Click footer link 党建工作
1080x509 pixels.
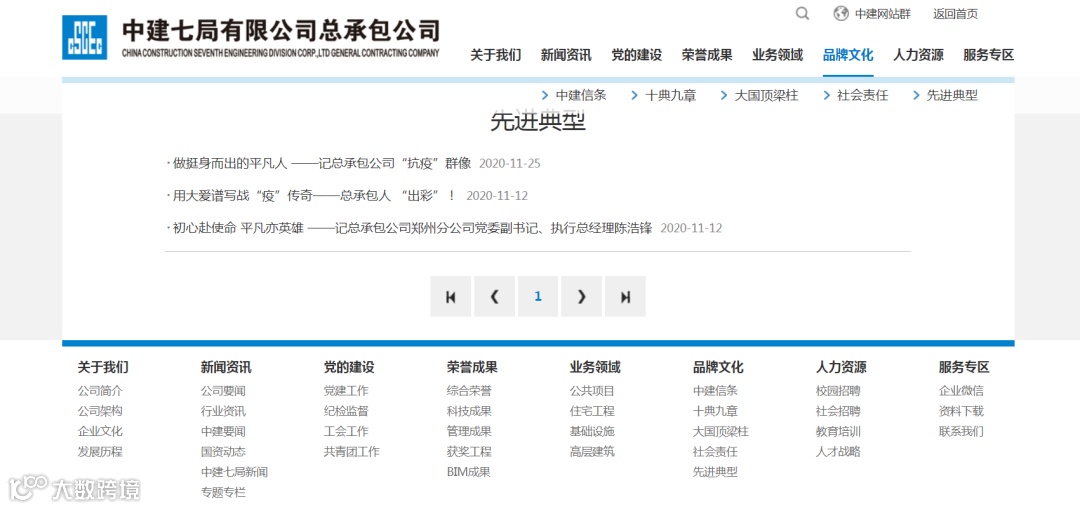coord(346,391)
